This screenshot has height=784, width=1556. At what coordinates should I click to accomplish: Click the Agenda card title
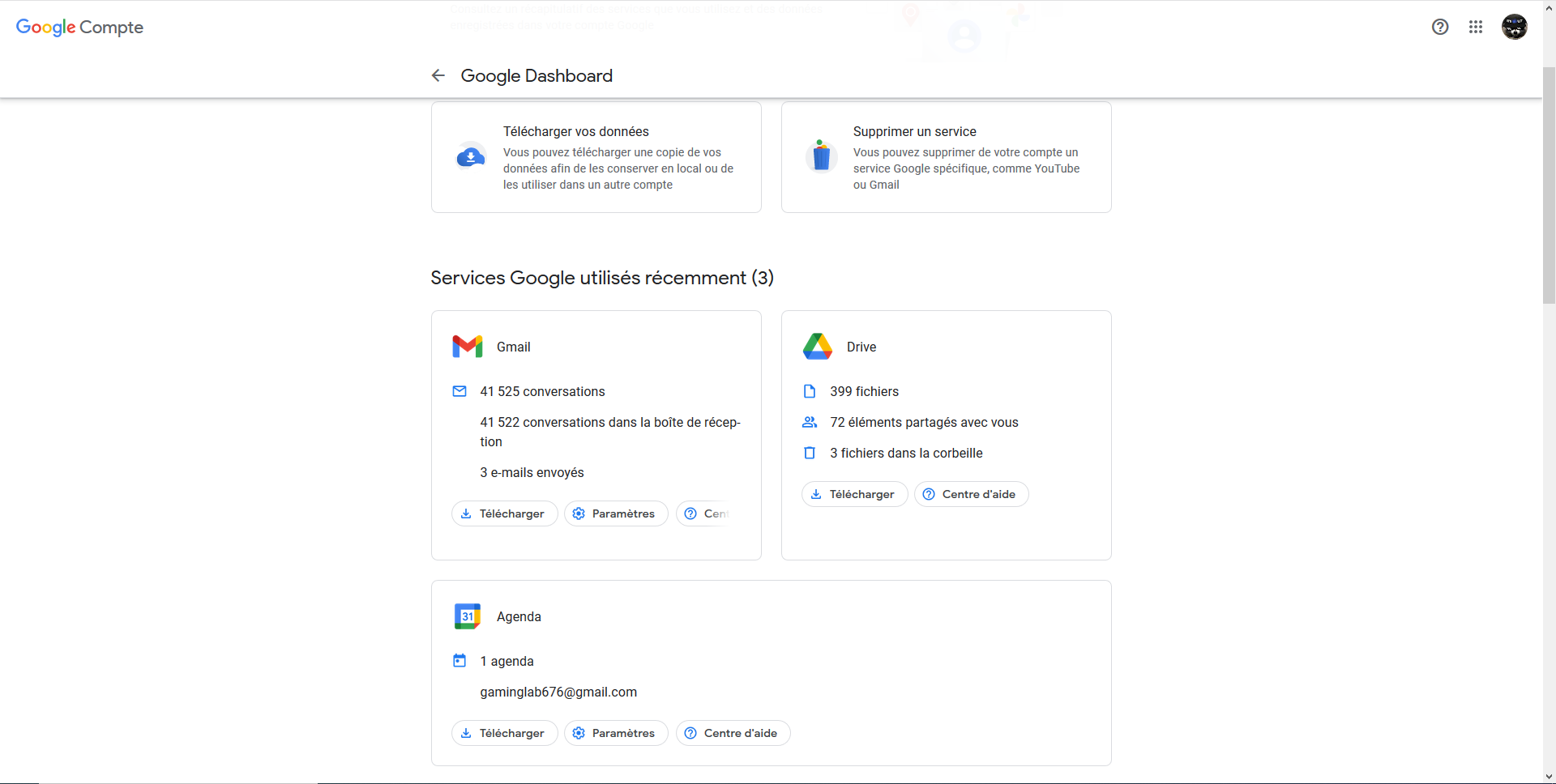(x=519, y=616)
